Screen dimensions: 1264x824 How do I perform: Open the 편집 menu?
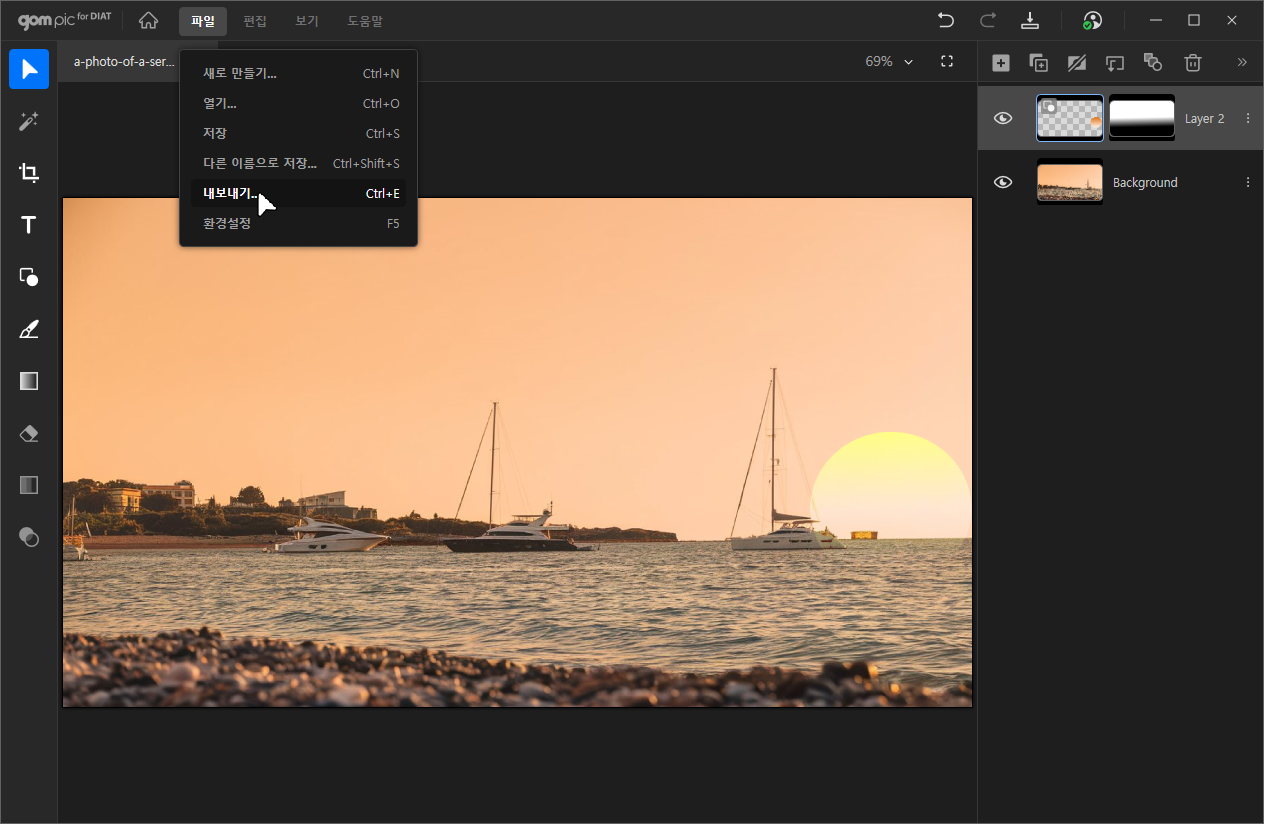pos(255,21)
